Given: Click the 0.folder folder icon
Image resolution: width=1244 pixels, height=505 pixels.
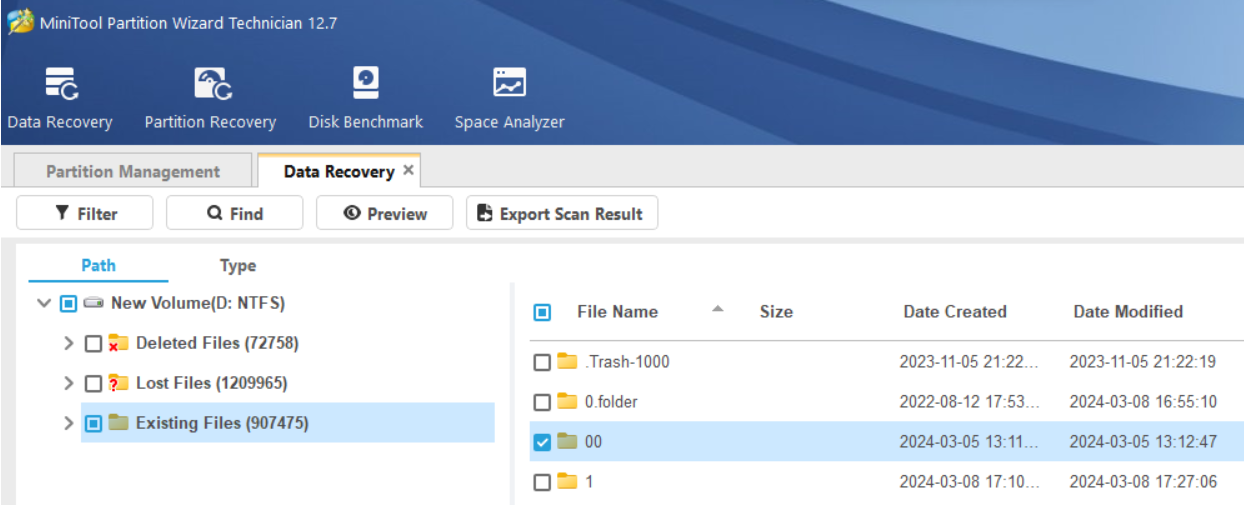Looking at the screenshot, I should [x=568, y=401].
